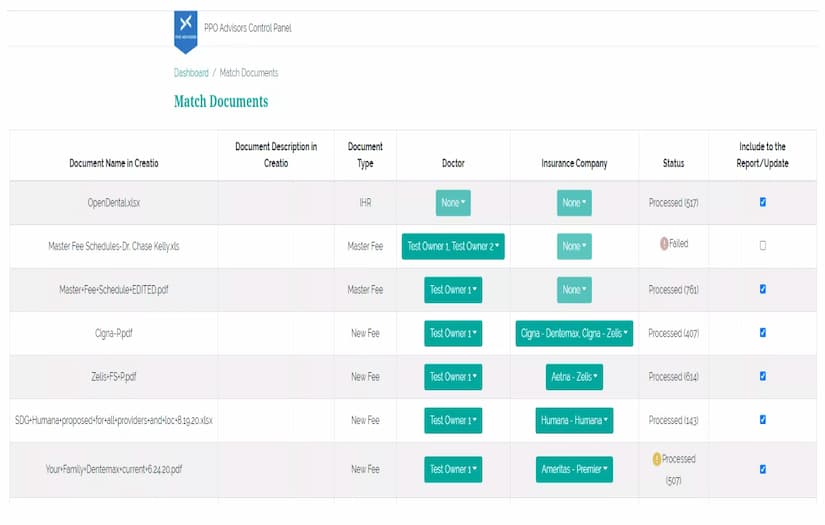Click the Document Name in Creatio column header
825x525 pixels.
pos(114,163)
